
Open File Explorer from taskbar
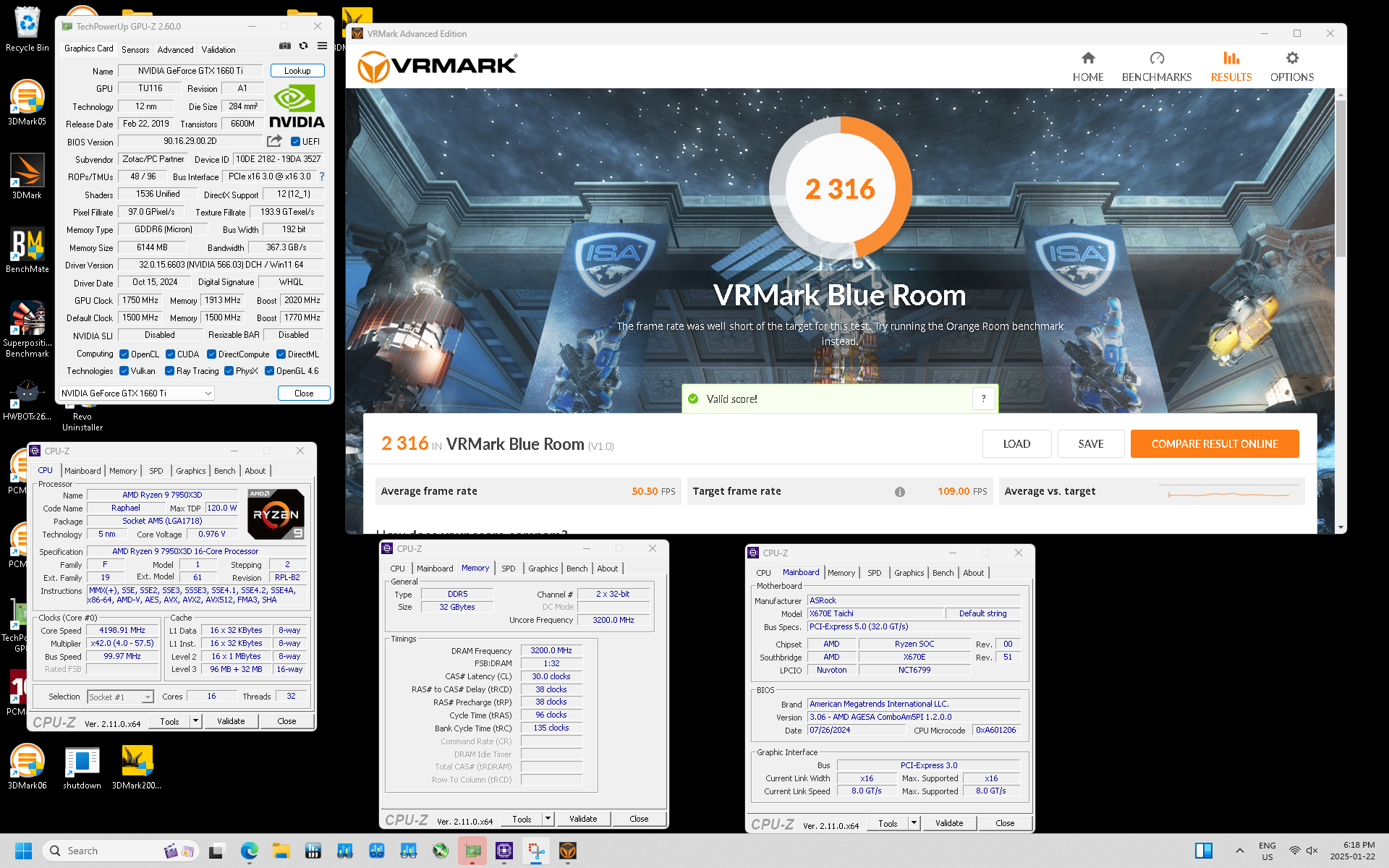[x=281, y=851]
